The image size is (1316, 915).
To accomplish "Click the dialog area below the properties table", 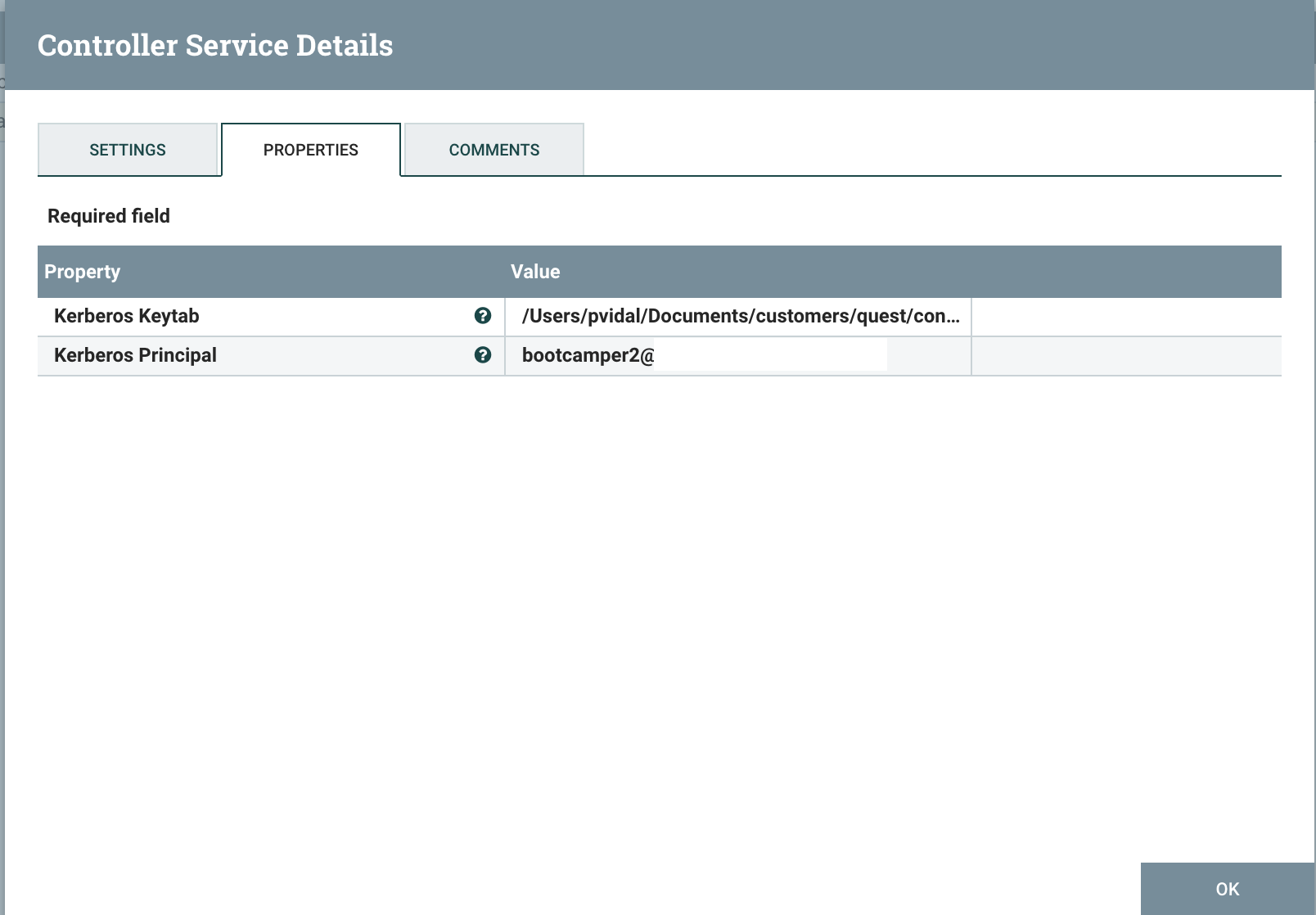I will 655,573.
